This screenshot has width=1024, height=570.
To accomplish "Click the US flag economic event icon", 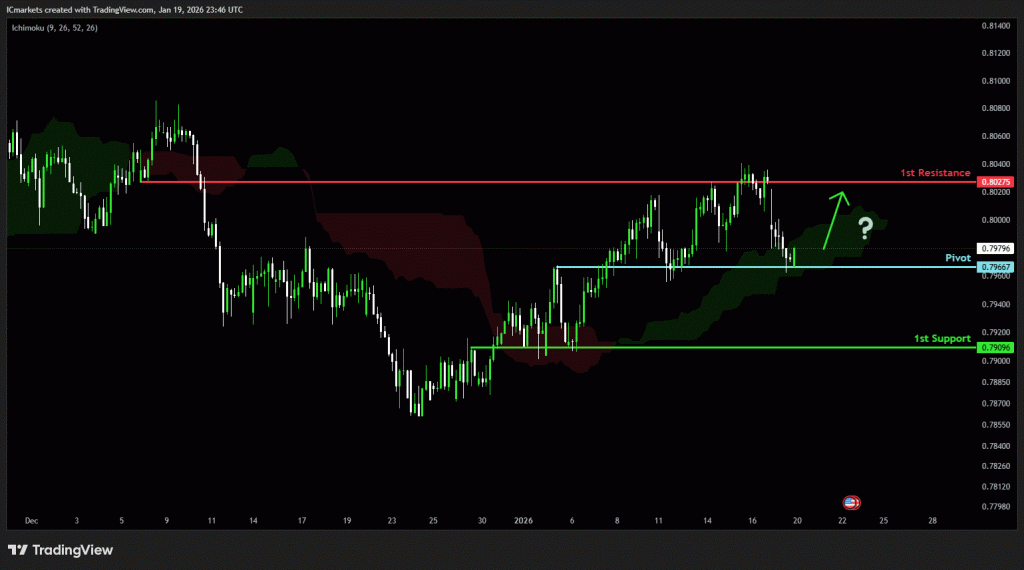I will tap(851, 502).
